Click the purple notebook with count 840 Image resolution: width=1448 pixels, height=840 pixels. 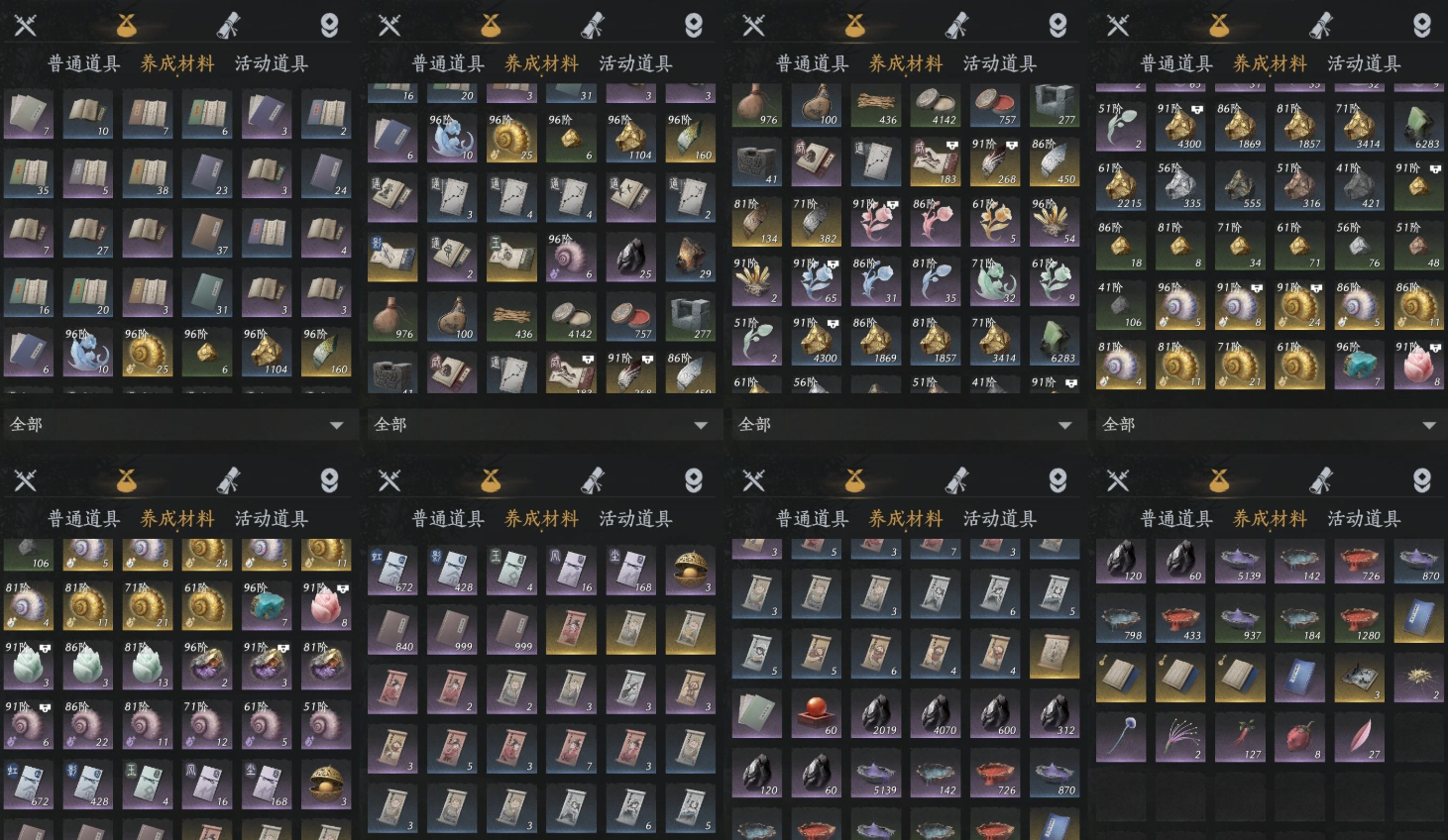392,629
